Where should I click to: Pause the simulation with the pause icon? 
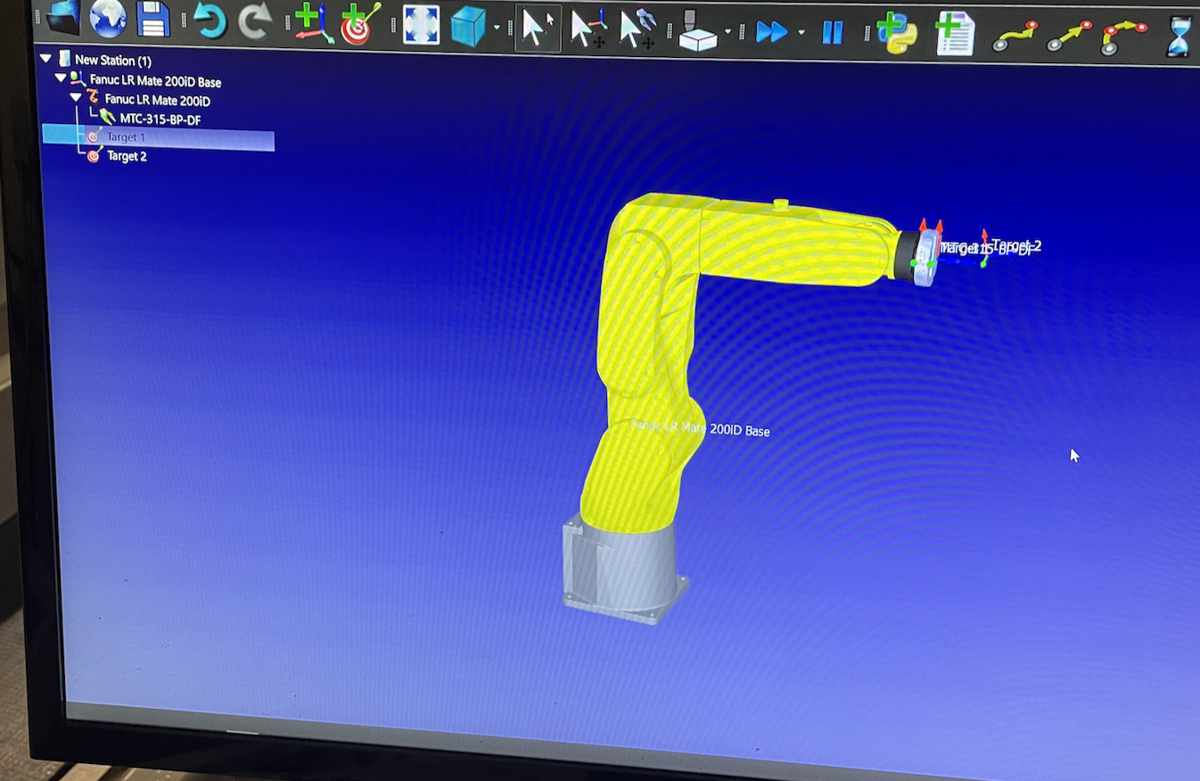(832, 34)
